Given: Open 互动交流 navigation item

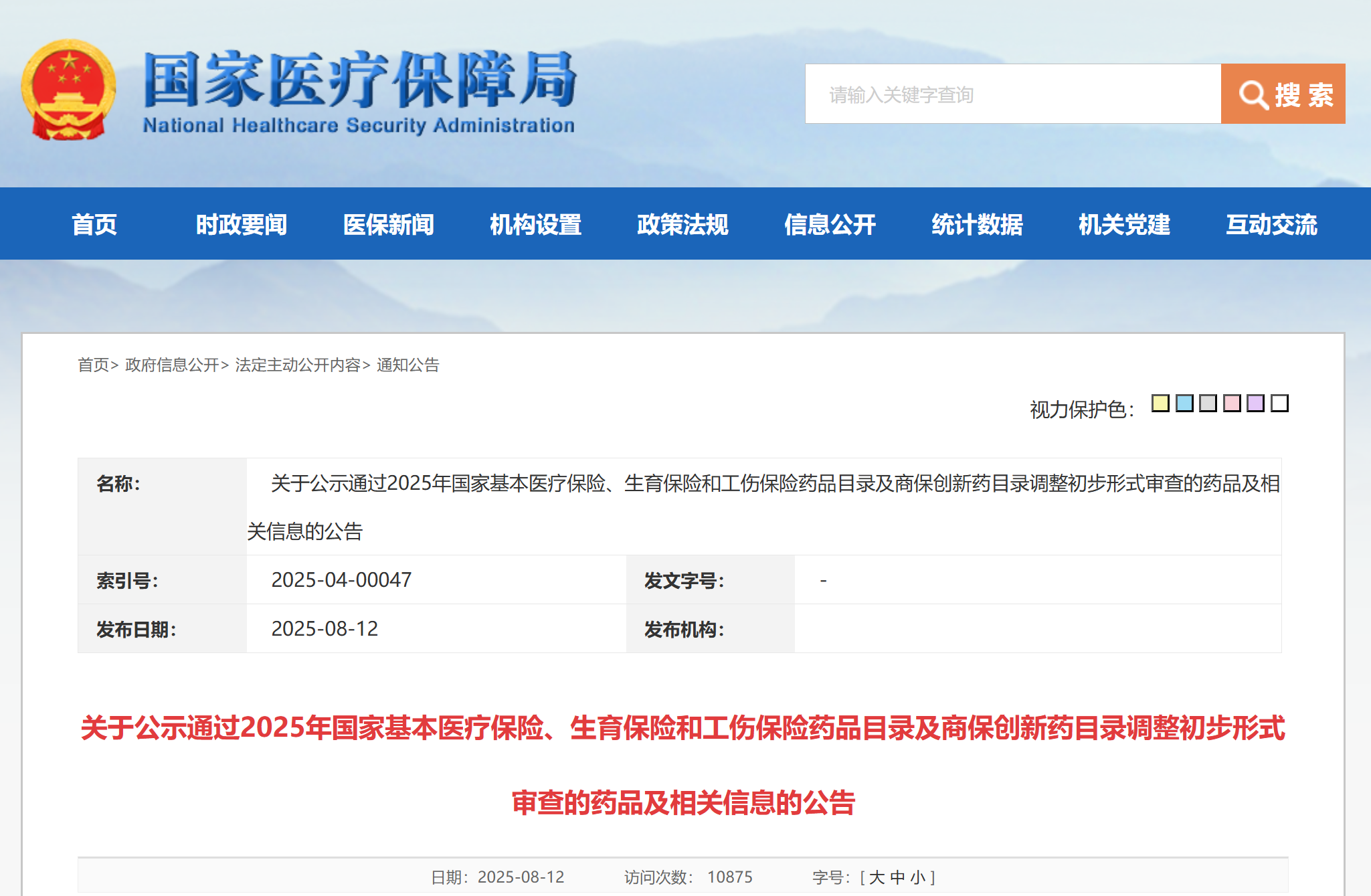Looking at the screenshot, I should pyautogui.click(x=1271, y=224).
